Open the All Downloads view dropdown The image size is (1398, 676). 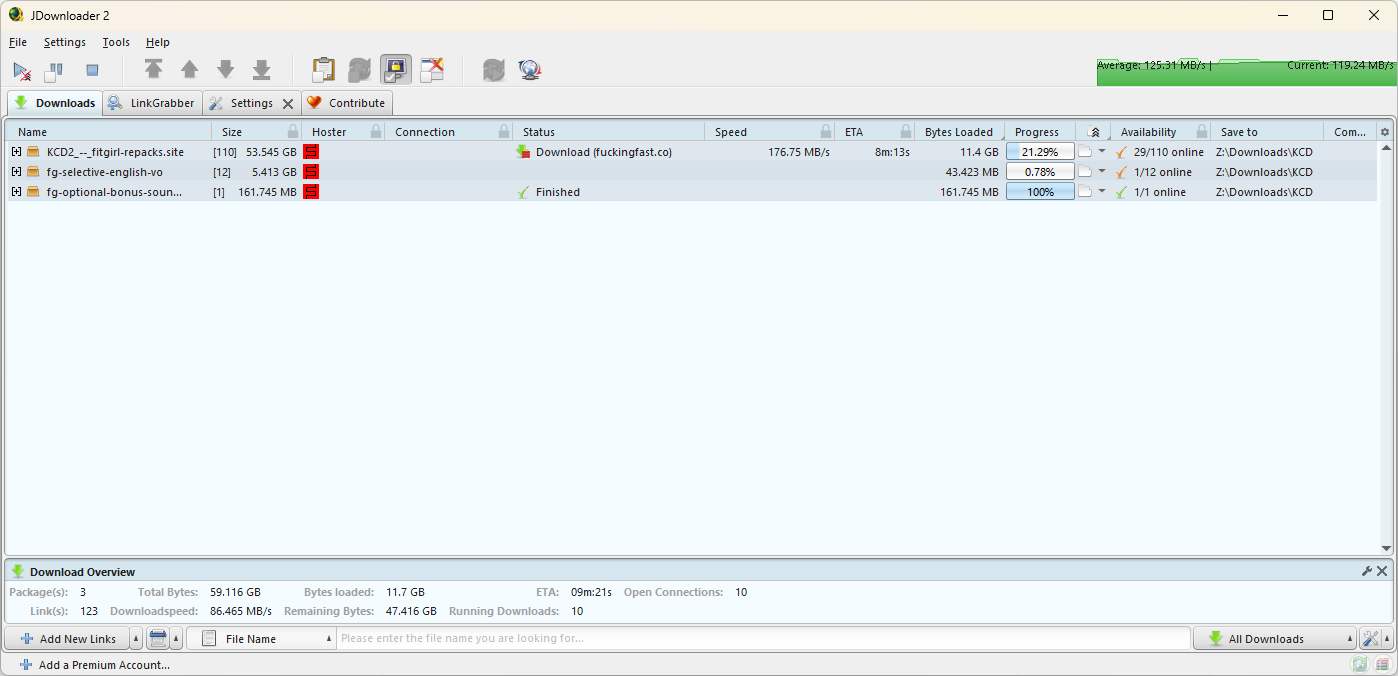(1274, 638)
